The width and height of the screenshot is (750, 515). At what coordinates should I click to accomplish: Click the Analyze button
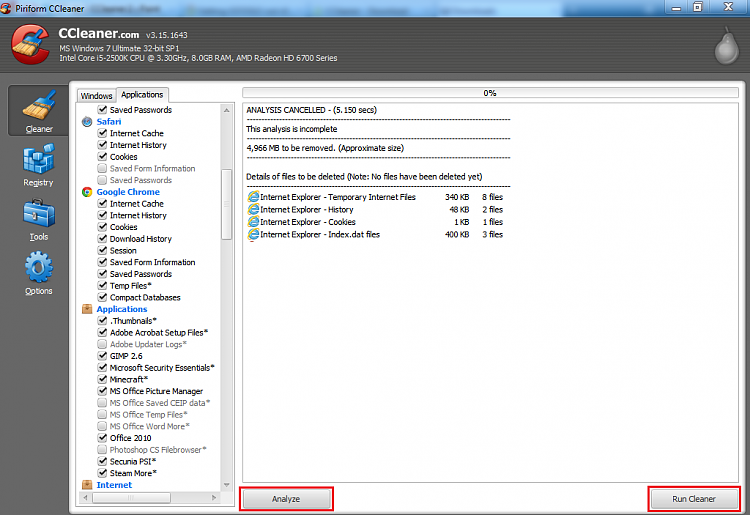(x=286, y=499)
